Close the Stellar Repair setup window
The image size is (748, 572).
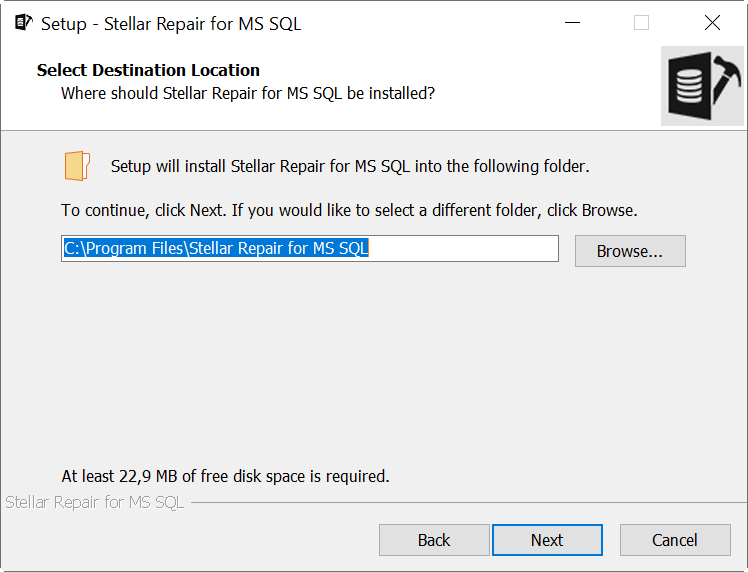[x=712, y=22]
